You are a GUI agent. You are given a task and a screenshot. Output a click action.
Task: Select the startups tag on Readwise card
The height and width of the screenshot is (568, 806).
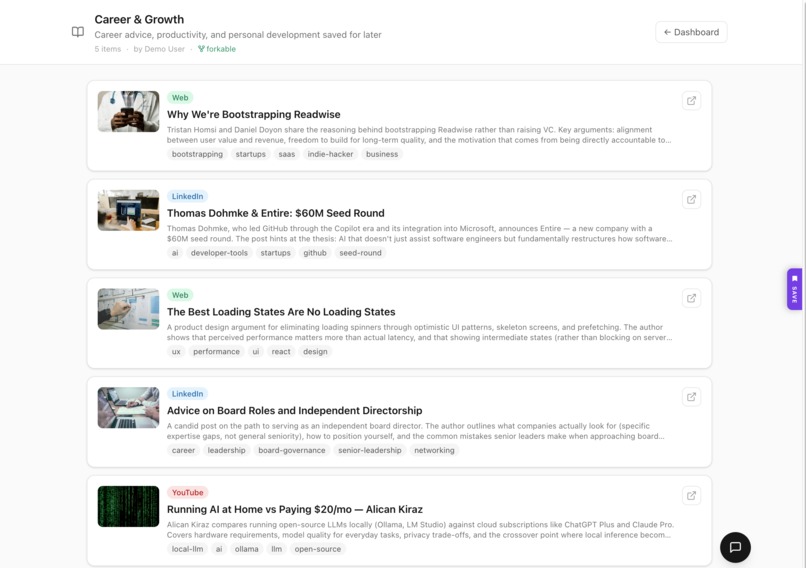251,154
